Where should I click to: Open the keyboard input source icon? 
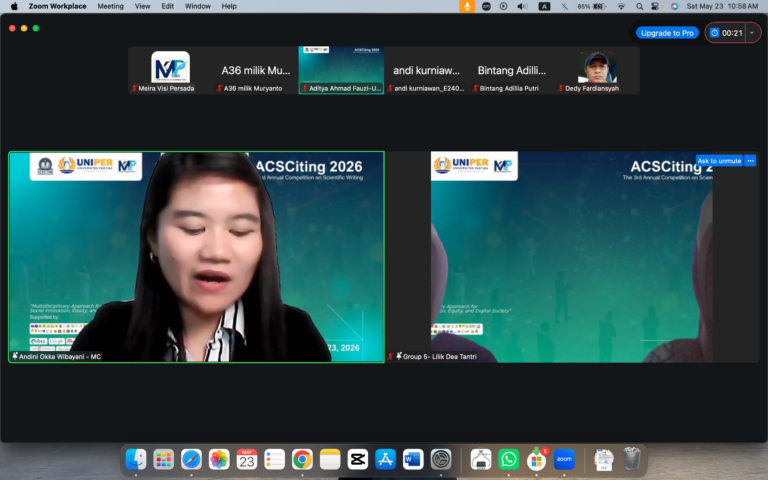544,6
